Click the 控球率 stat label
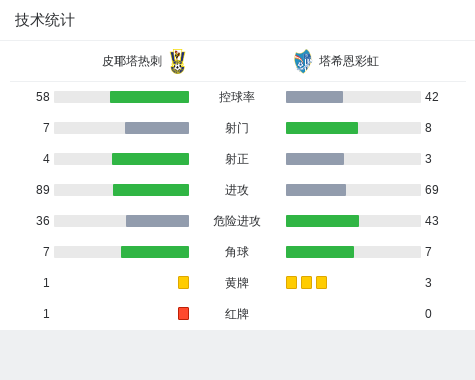The width and height of the screenshot is (475, 380). (237, 97)
